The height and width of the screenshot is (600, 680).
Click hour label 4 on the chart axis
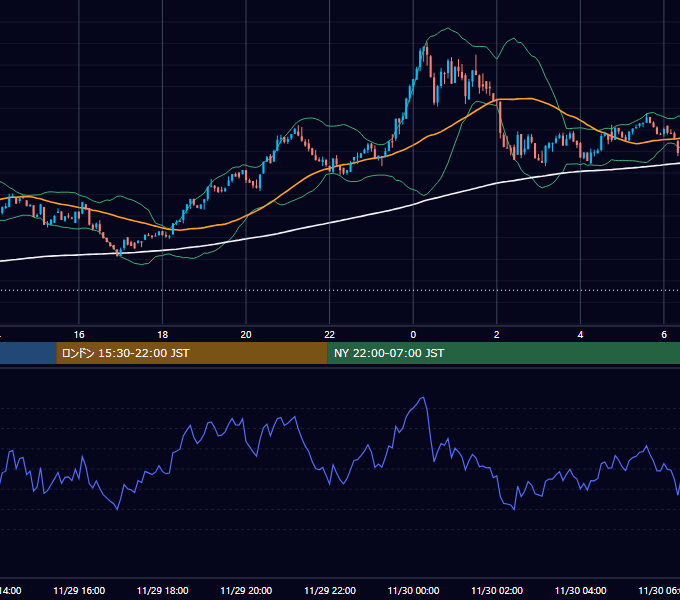580,335
